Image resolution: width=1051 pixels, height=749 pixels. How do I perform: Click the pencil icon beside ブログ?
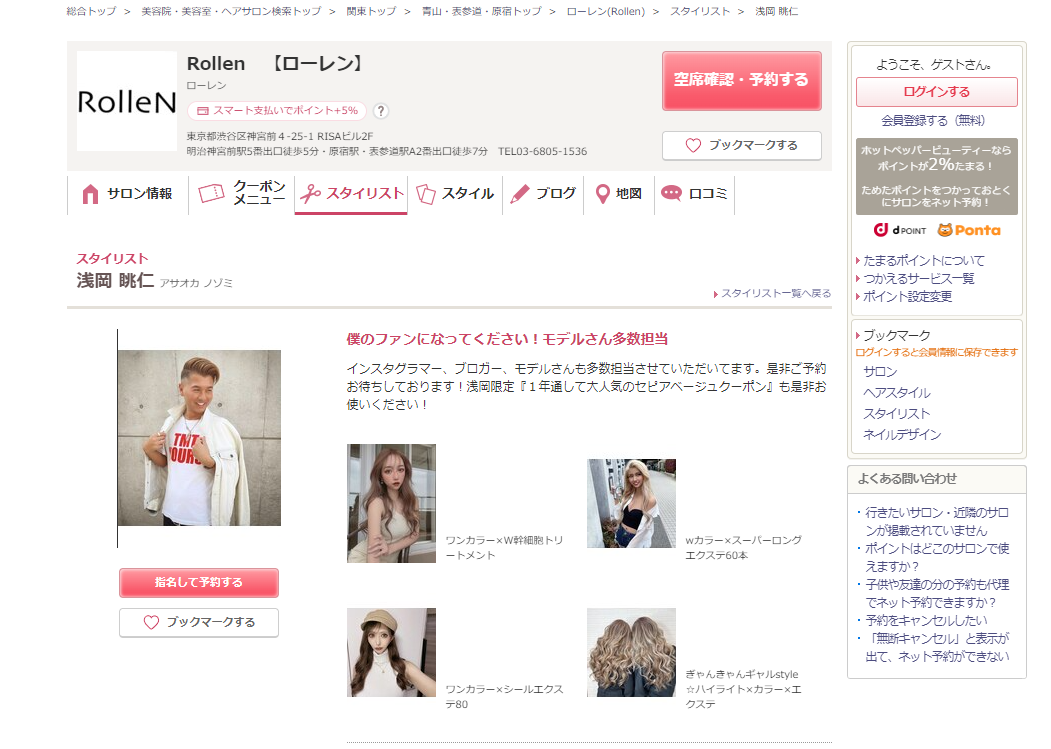pos(520,194)
